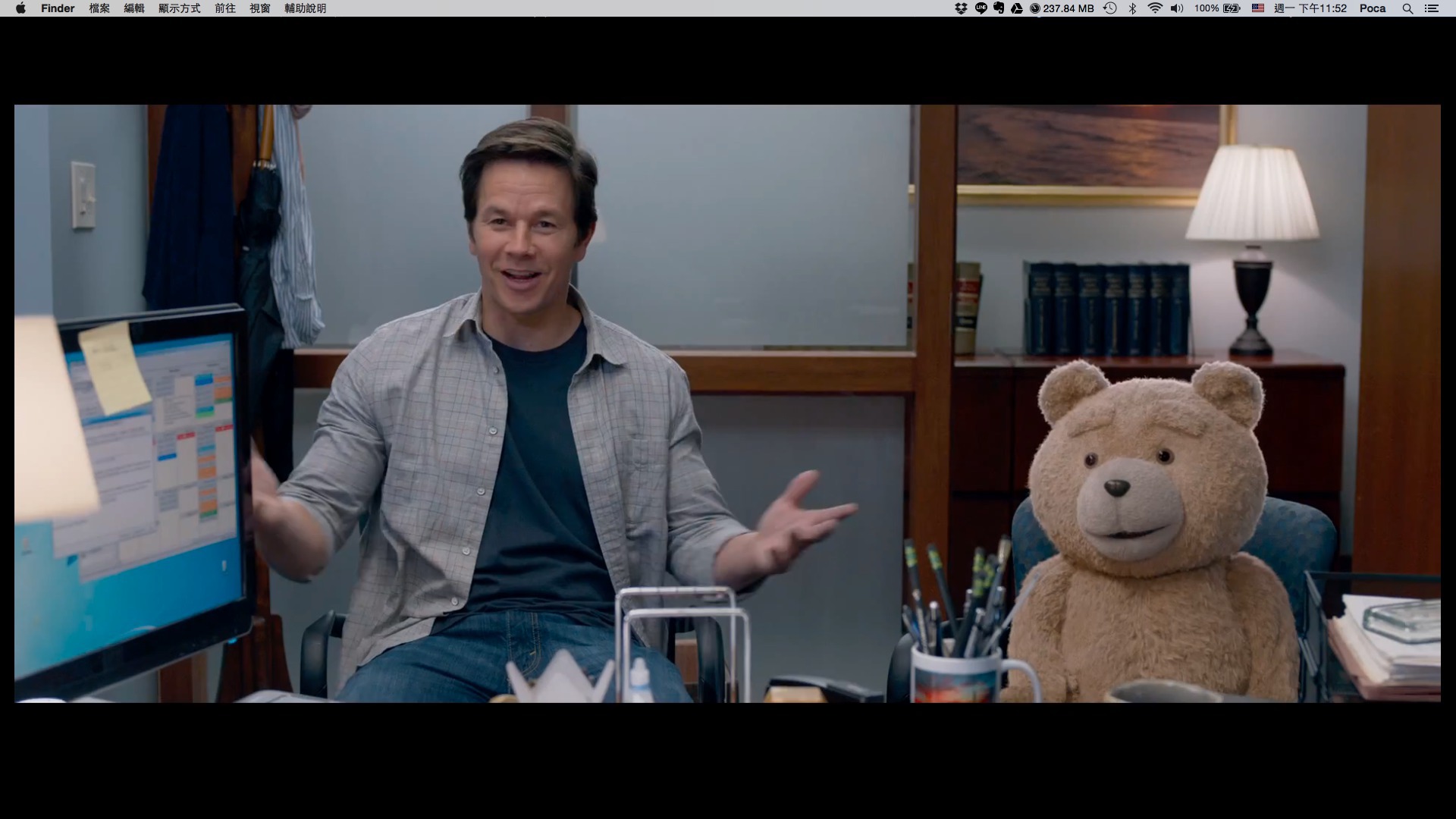Open the Finder menu
The width and height of the screenshot is (1456, 819).
(58, 8)
